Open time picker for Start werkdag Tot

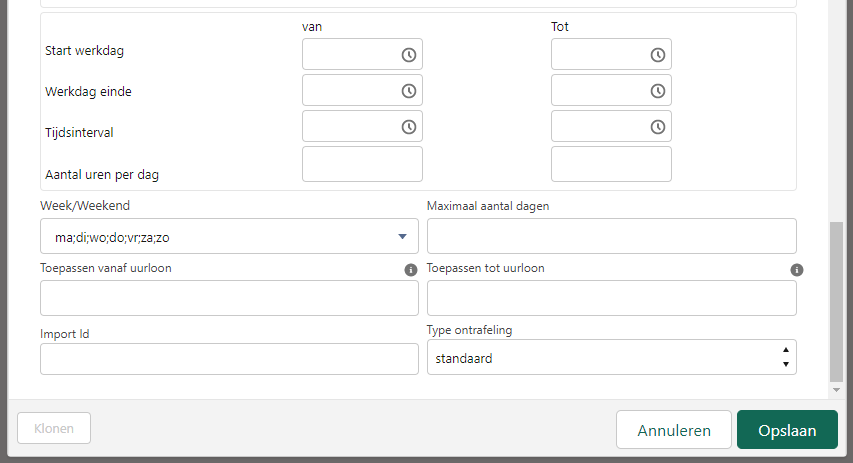pos(658,54)
